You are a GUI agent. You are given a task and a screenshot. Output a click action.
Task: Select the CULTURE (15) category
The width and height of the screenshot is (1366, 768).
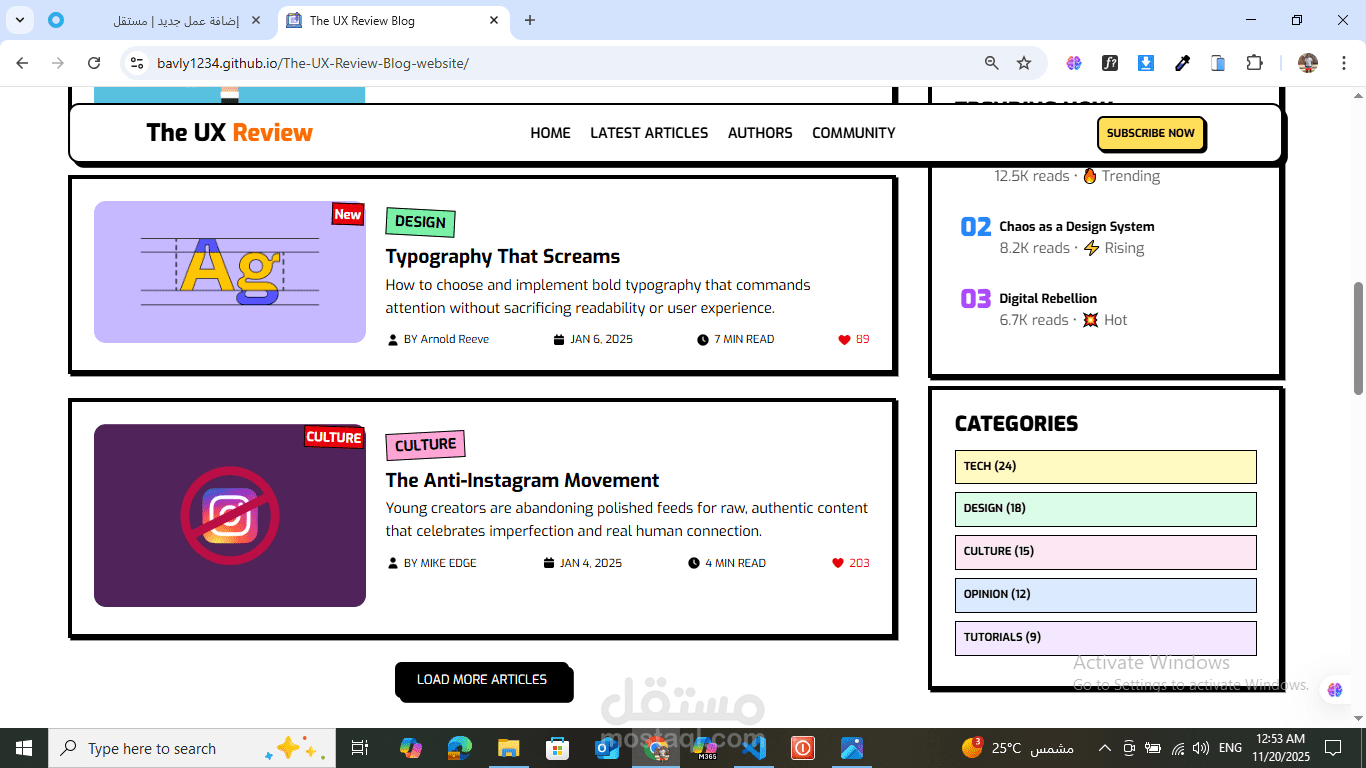(1106, 552)
